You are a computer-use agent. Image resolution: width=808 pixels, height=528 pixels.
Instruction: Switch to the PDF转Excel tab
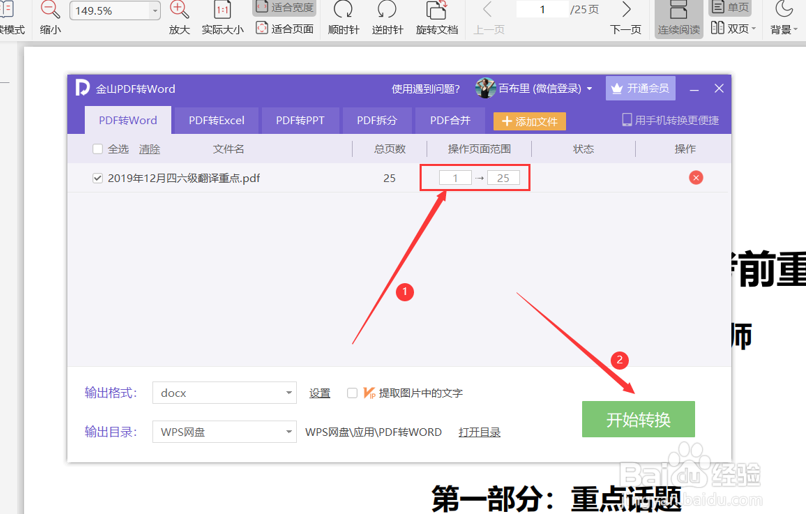216,121
